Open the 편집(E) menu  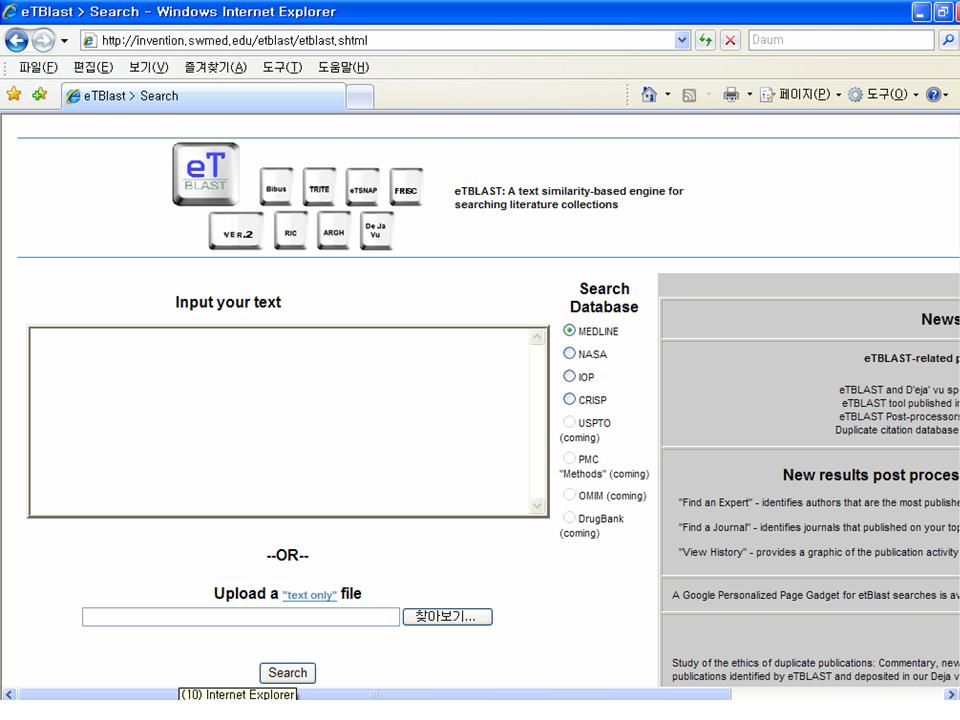click(x=93, y=67)
